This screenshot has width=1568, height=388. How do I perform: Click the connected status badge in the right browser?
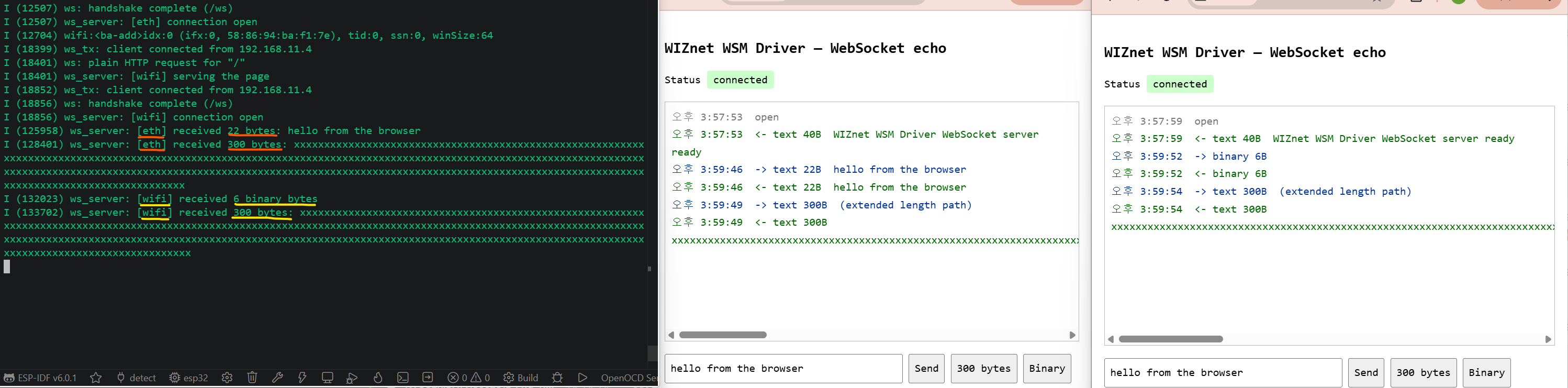1180,84
